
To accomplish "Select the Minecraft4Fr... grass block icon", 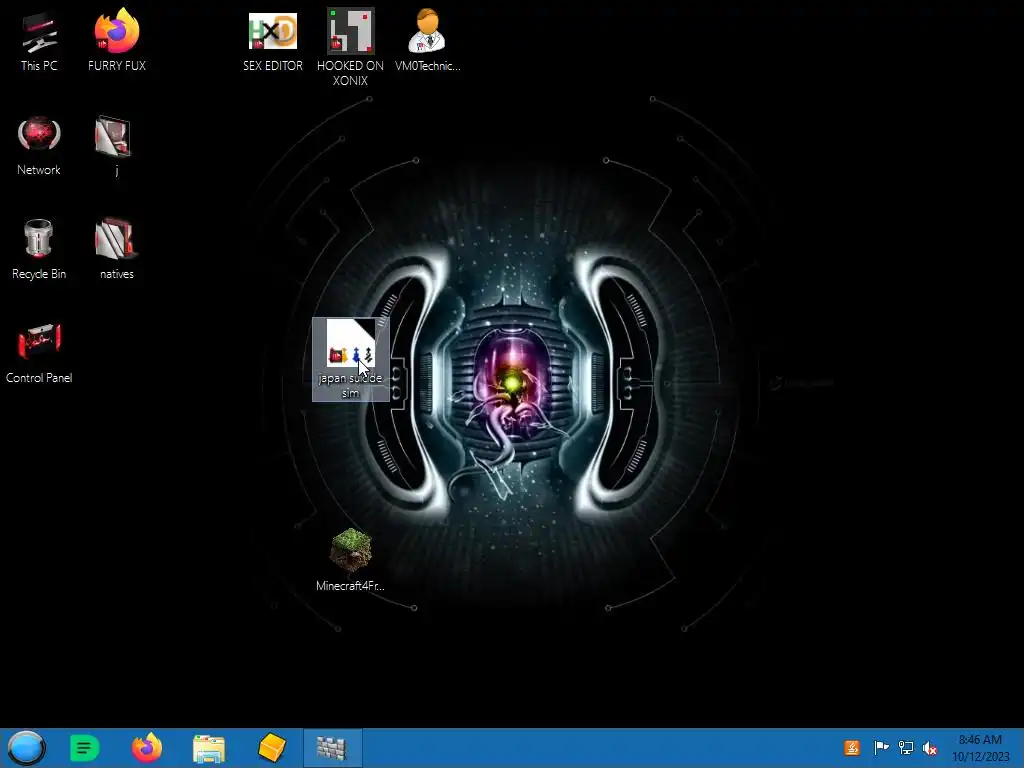I will (350, 560).
